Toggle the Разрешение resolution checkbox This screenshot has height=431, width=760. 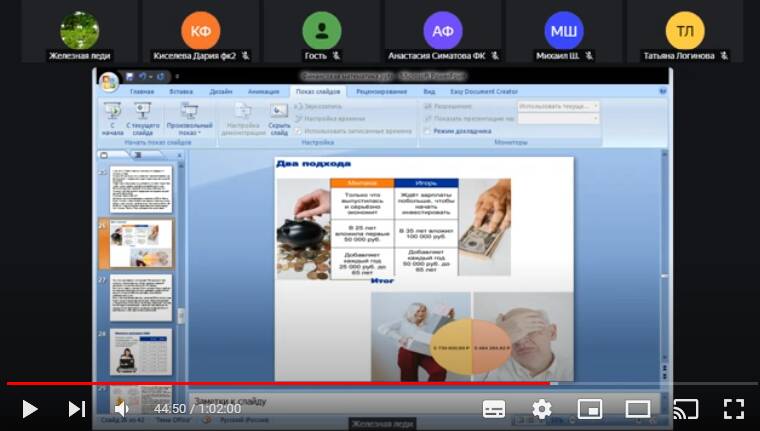(x=428, y=106)
